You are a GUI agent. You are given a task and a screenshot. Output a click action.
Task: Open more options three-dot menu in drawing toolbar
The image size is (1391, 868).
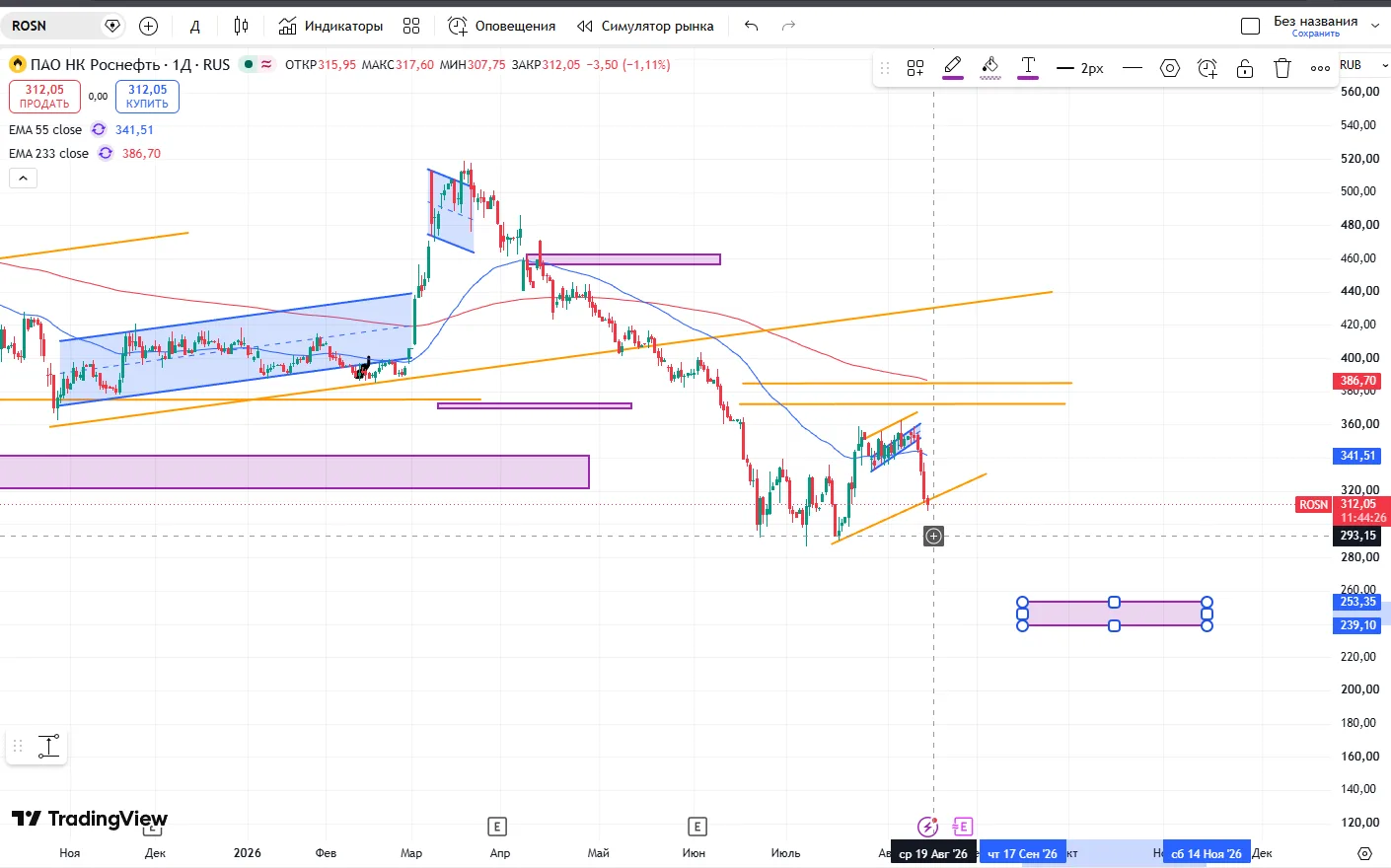click(1320, 68)
